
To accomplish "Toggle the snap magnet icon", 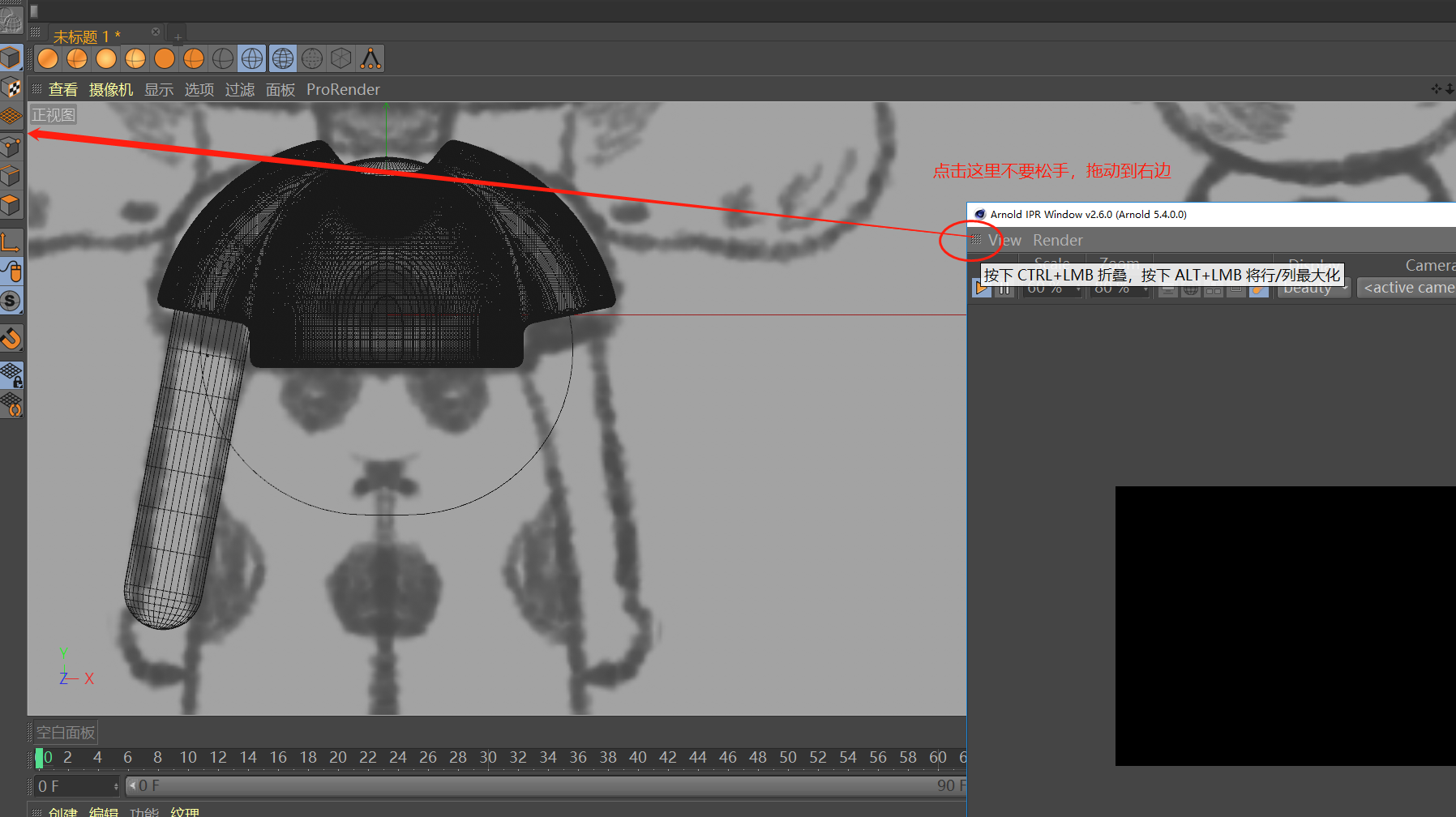I will 11,337.
